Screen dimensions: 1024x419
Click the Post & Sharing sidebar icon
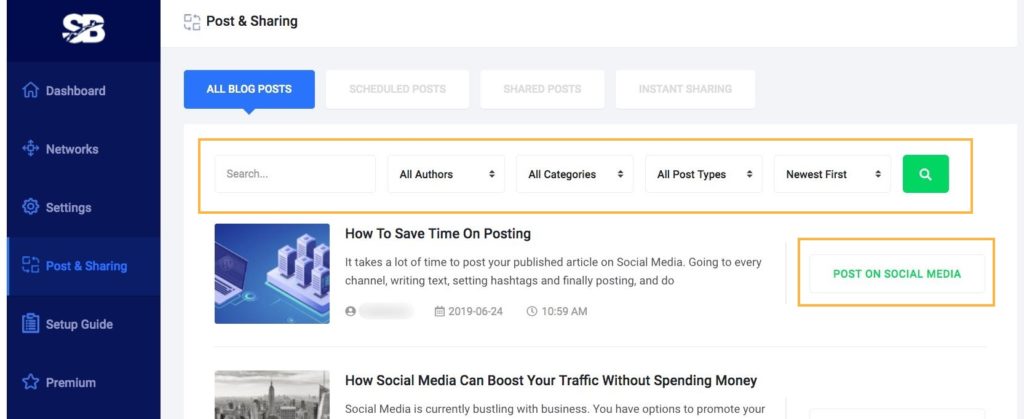tap(31, 265)
